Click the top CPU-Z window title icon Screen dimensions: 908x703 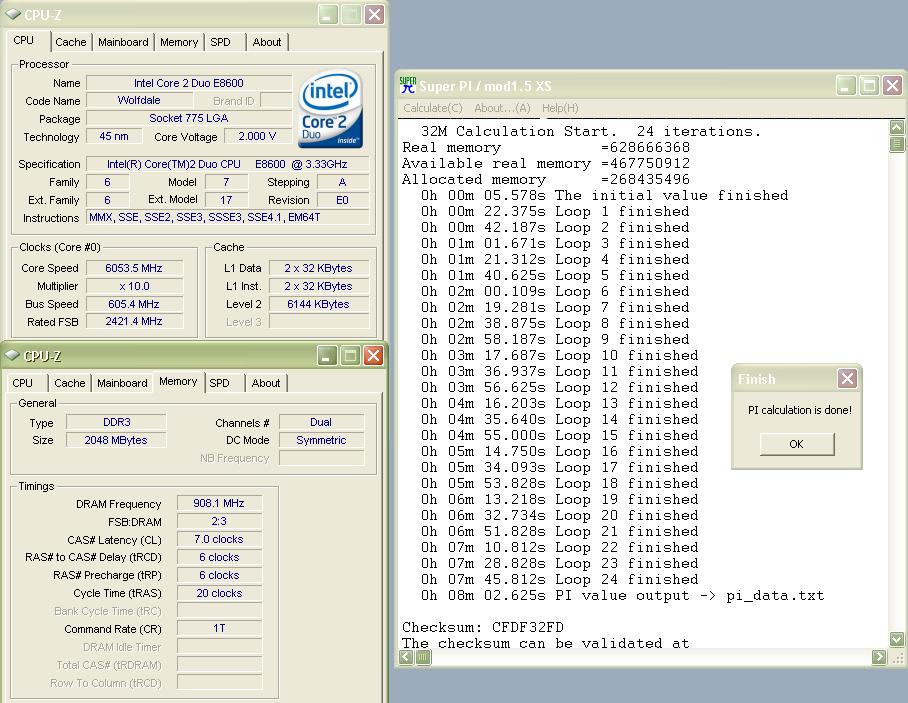point(13,14)
